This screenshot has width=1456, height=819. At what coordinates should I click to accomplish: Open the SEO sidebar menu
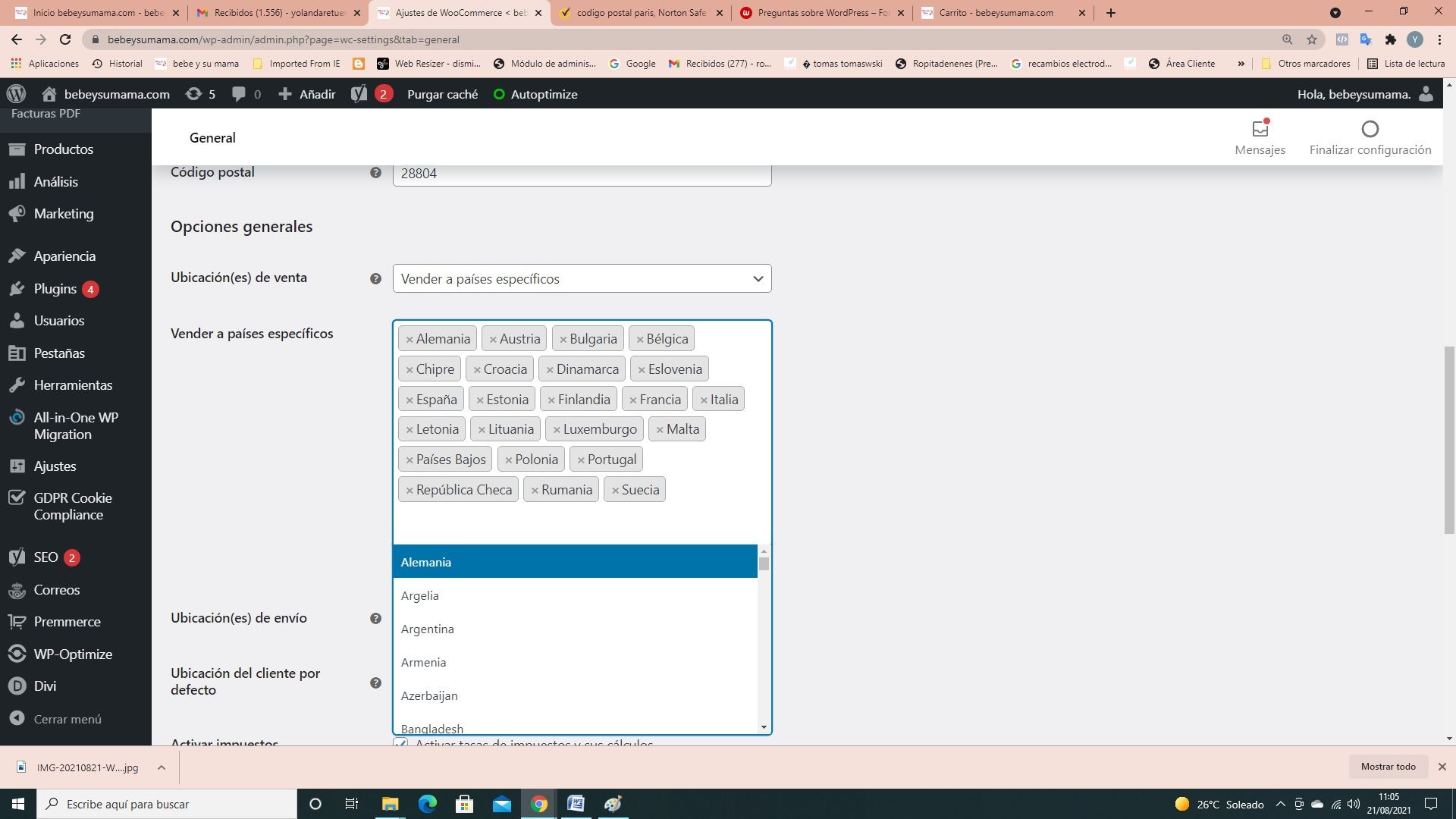click(45, 557)
